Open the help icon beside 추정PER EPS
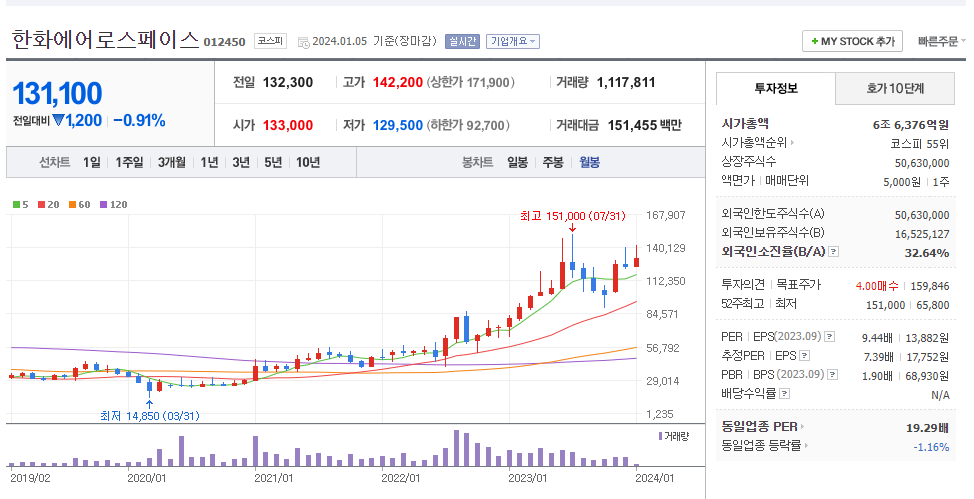The height and width of the screenshot is (499, 974). click(804, 356)
